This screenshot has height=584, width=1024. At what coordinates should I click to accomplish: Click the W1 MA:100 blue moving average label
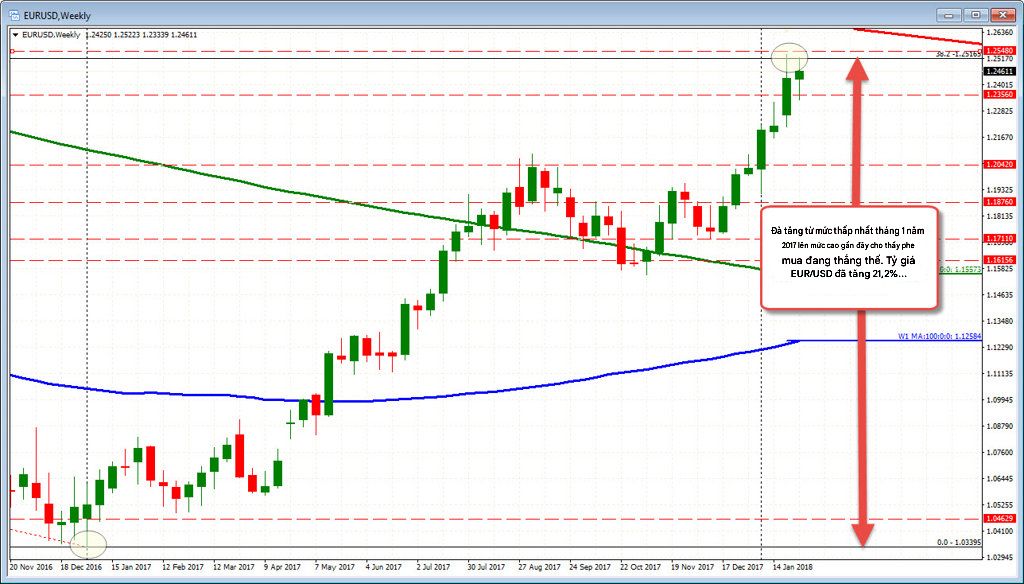click(939, 336)
